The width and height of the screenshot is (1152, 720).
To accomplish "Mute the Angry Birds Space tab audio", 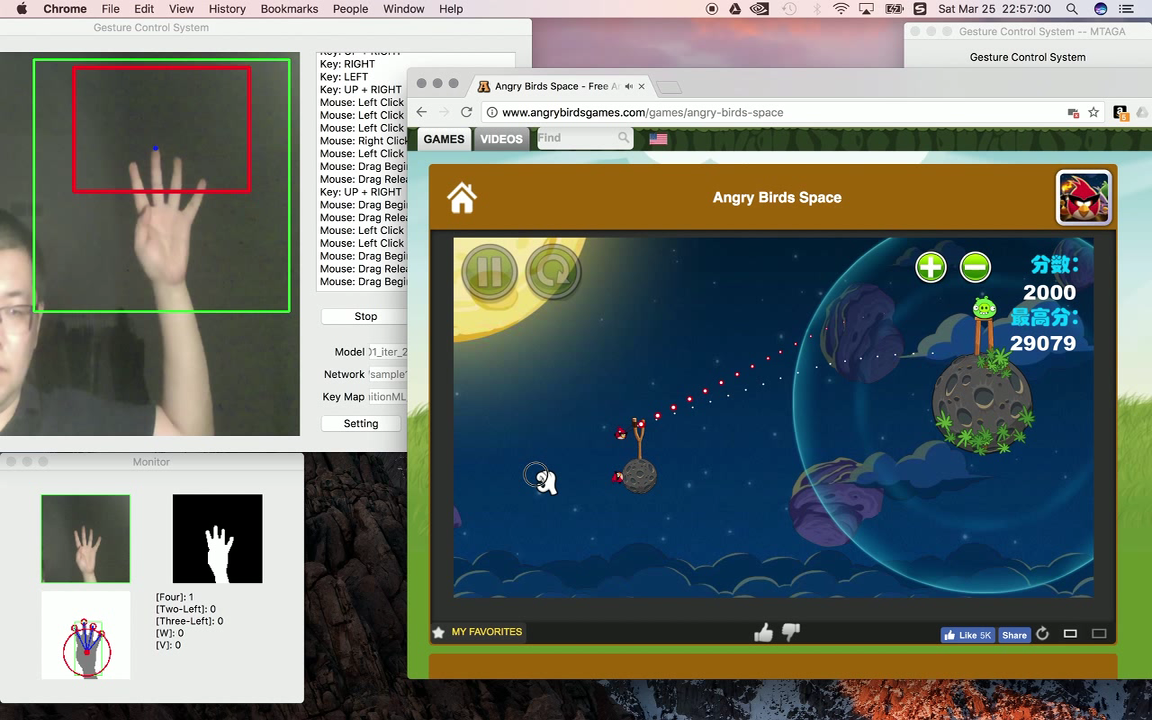I will coord(628,87).
